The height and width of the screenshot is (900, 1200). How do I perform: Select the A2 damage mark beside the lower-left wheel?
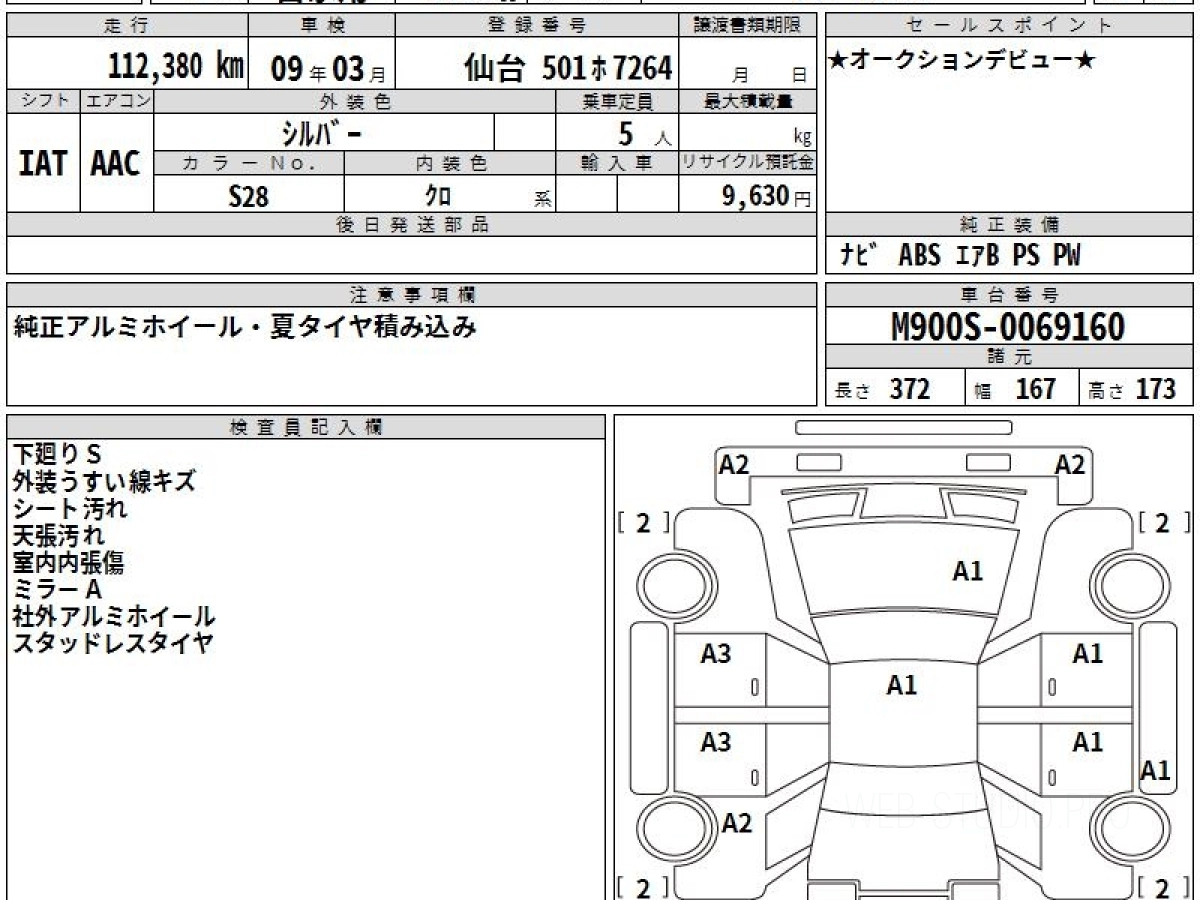pos(736,823)
